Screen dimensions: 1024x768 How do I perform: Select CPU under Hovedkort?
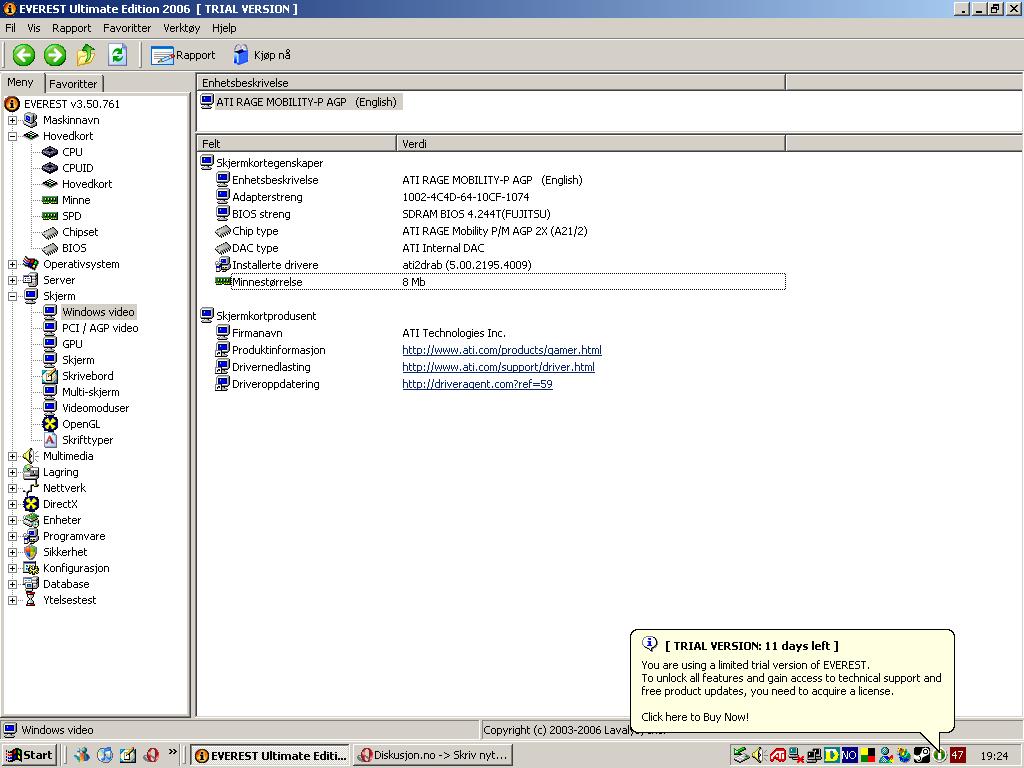pos(72,152)
